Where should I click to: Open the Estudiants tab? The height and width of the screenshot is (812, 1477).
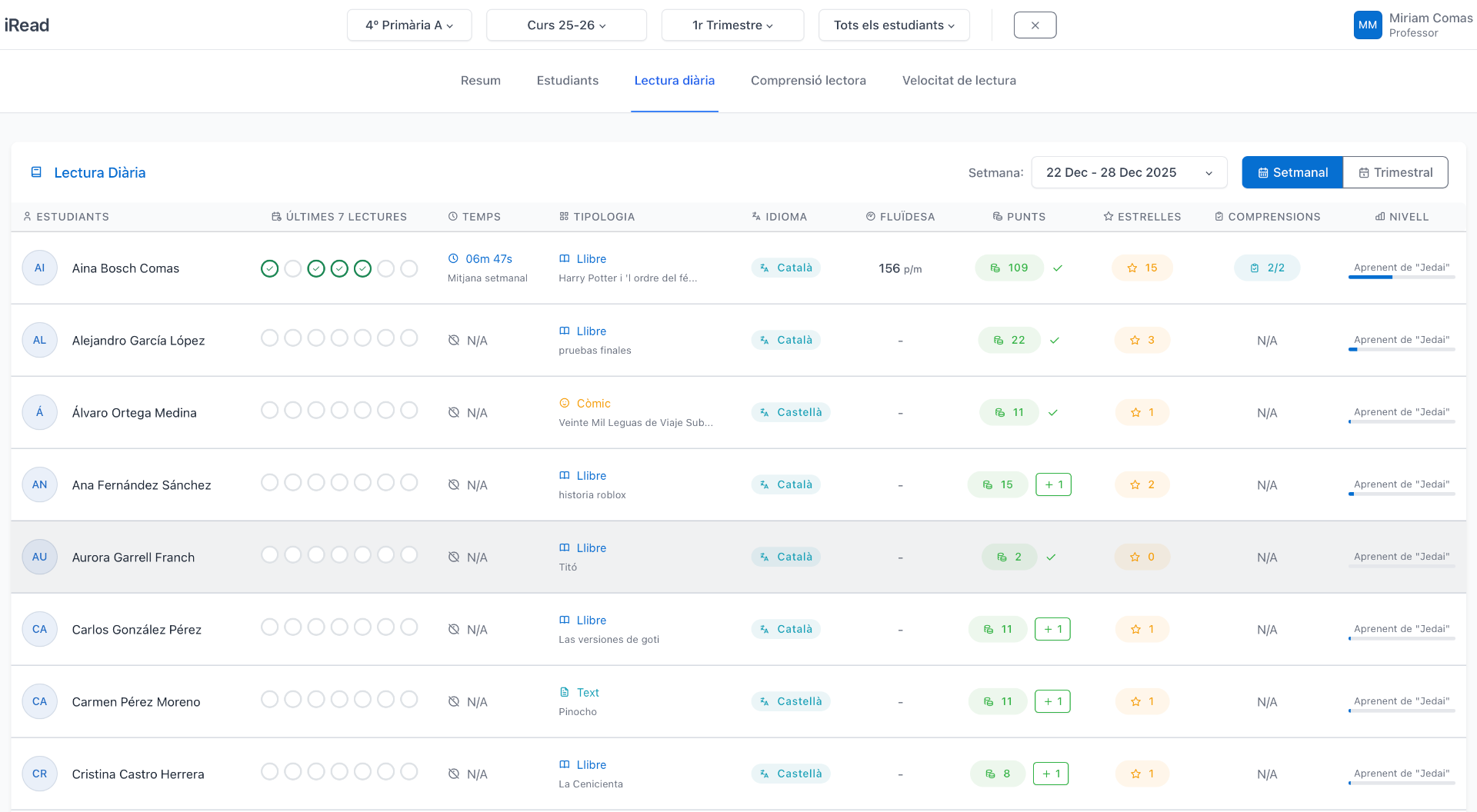coord(568,80)
